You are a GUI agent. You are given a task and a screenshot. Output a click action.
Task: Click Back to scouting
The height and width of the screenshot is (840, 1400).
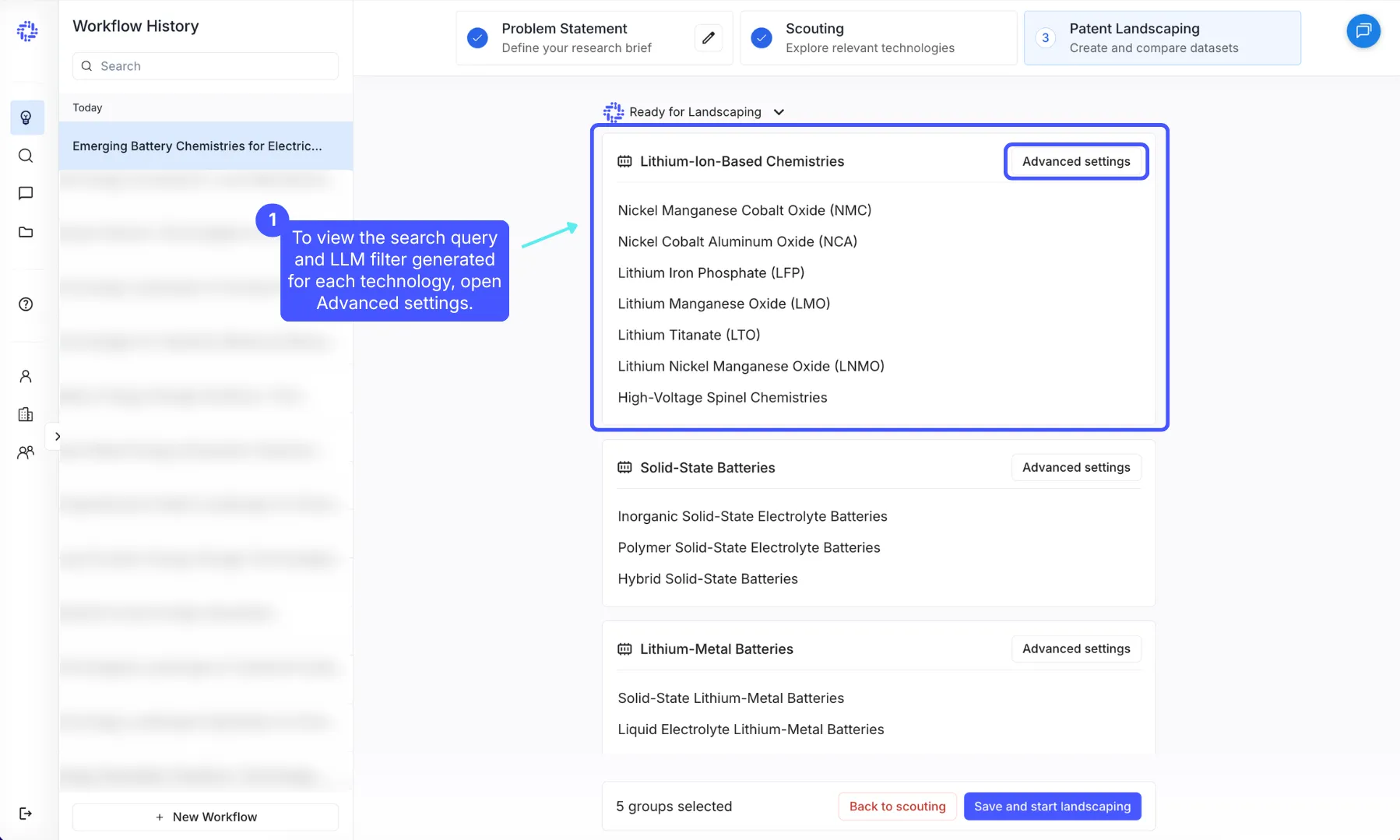[897, 807]
